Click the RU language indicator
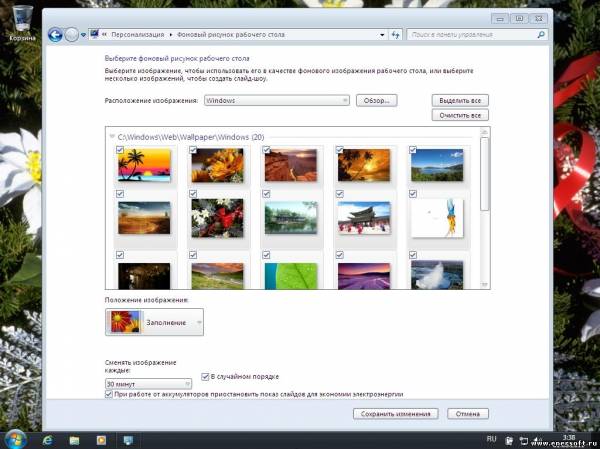The image size is (600, 449). [x=491, y=439]
